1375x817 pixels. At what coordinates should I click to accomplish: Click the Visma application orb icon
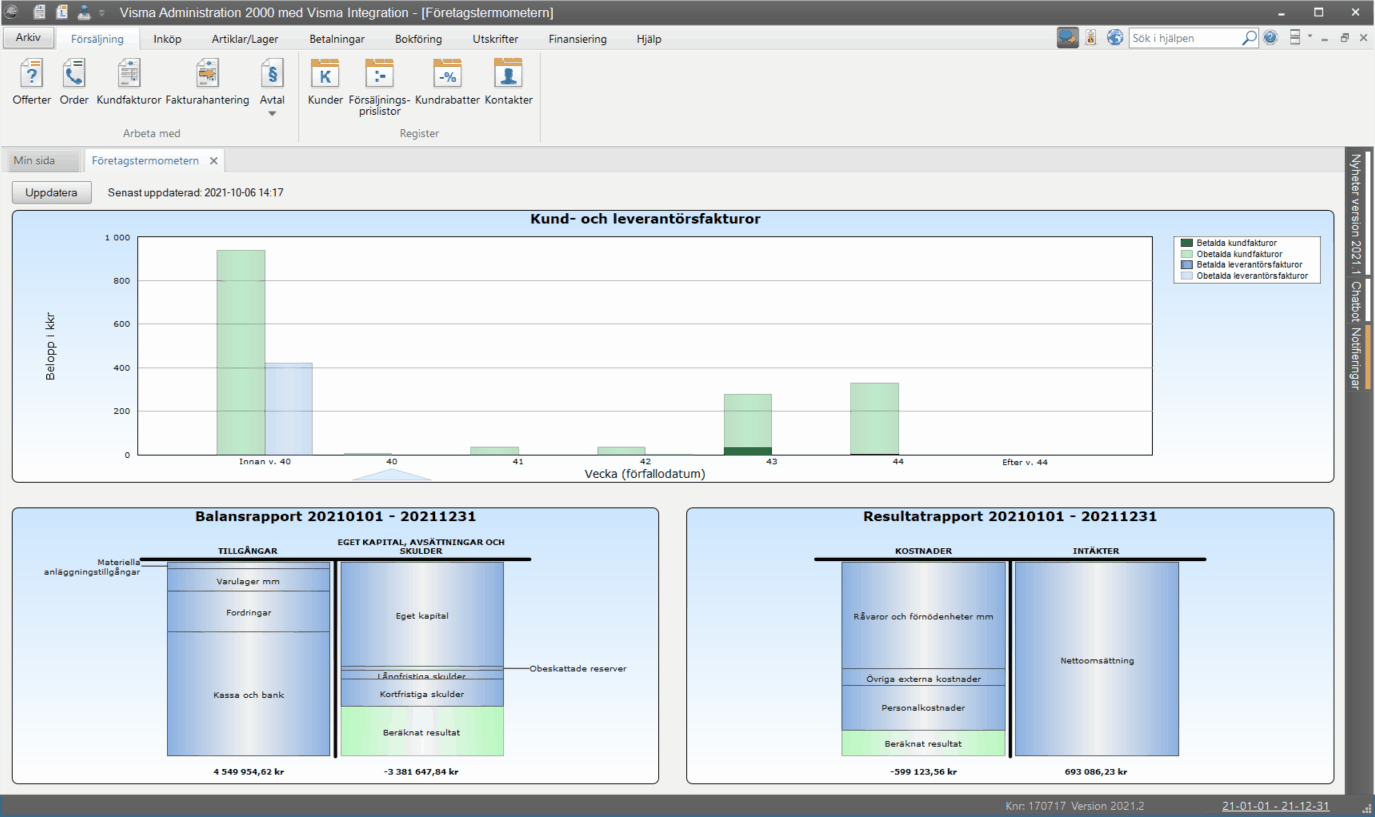pos(12,12)
